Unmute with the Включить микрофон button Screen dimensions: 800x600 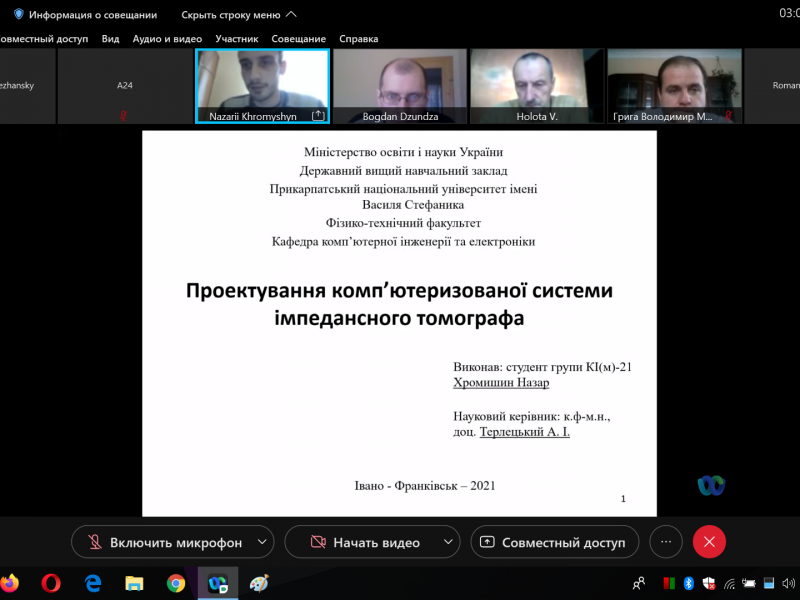tap(165, 542)
